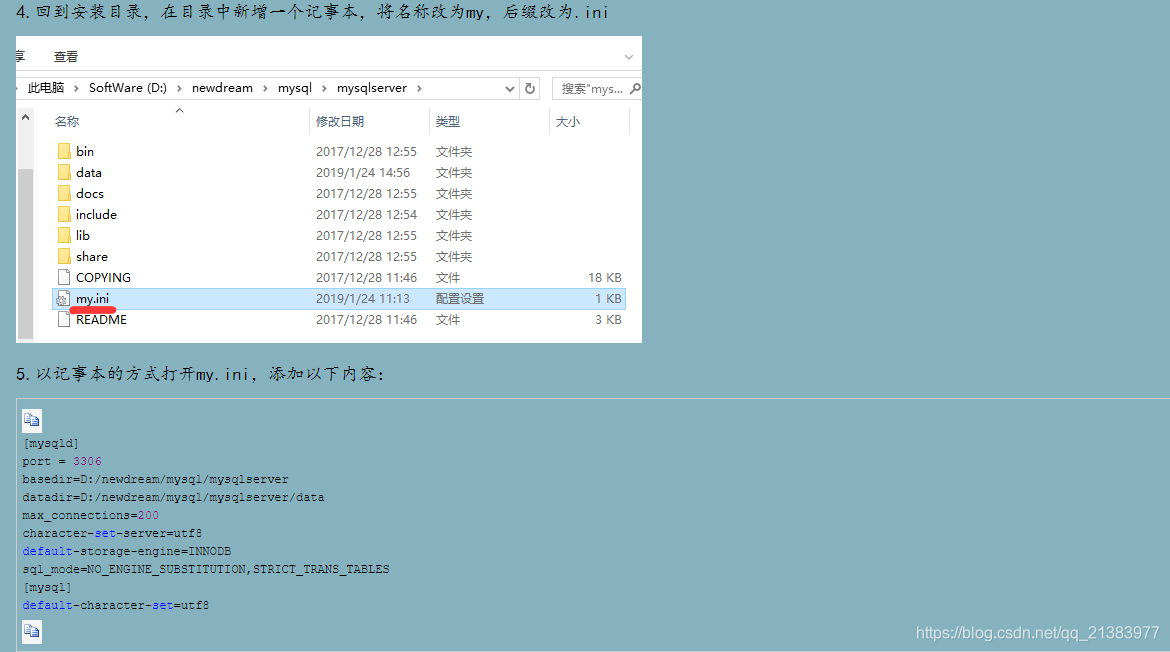Click the 2019/1/24 14:56 date cell
Screen dimensions: 1170x652
(363, 172)
